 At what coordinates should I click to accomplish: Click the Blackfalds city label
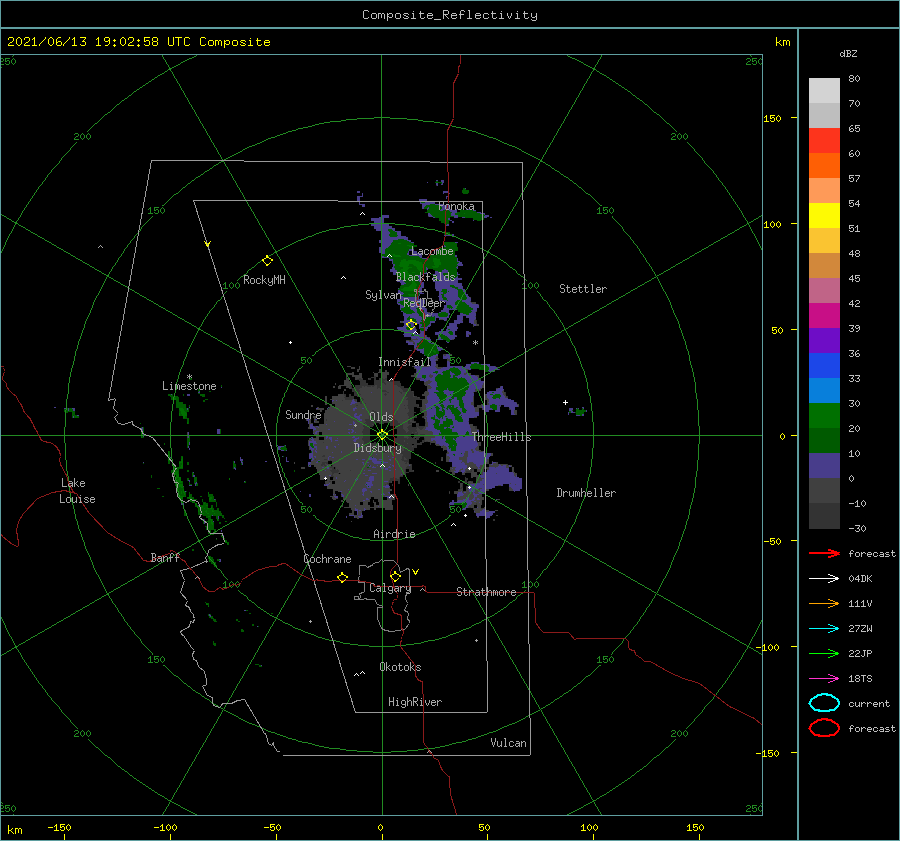(x=425, y=277)
